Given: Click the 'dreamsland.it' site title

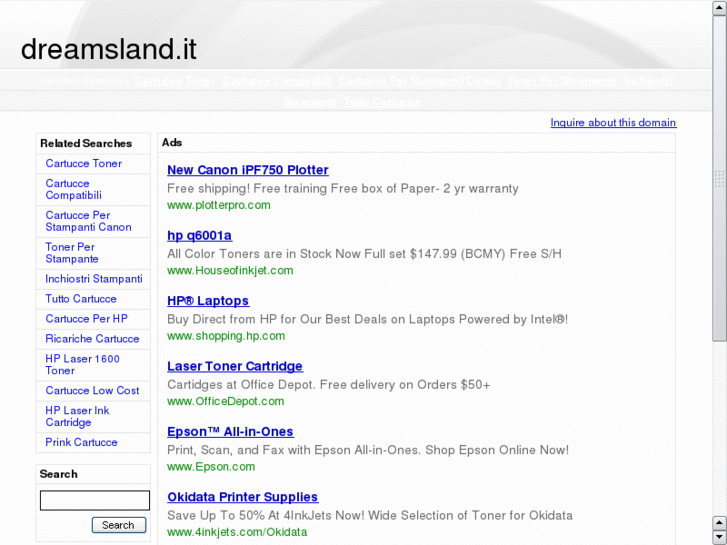Looking at the screenshot, I should (x=108, y=49).
